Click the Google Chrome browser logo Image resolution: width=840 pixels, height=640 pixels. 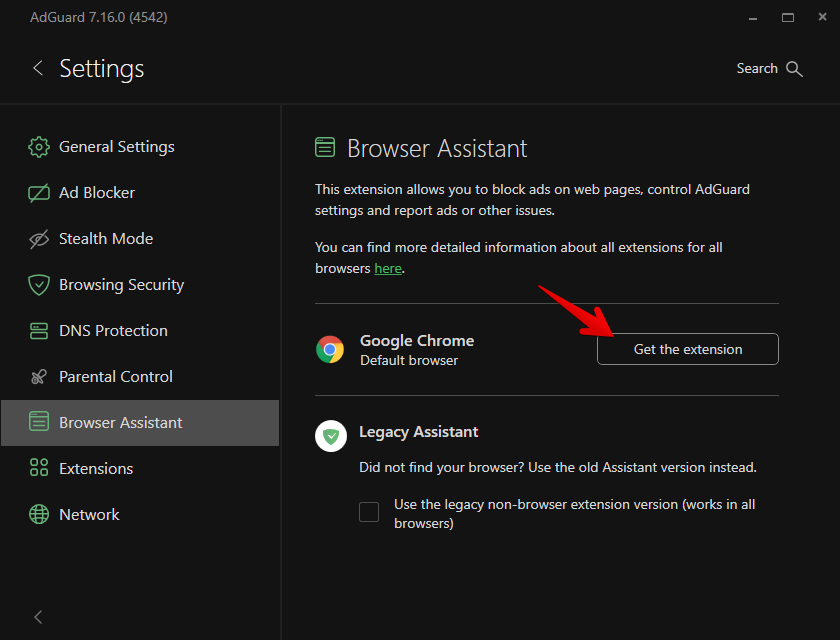pos(331,349)
